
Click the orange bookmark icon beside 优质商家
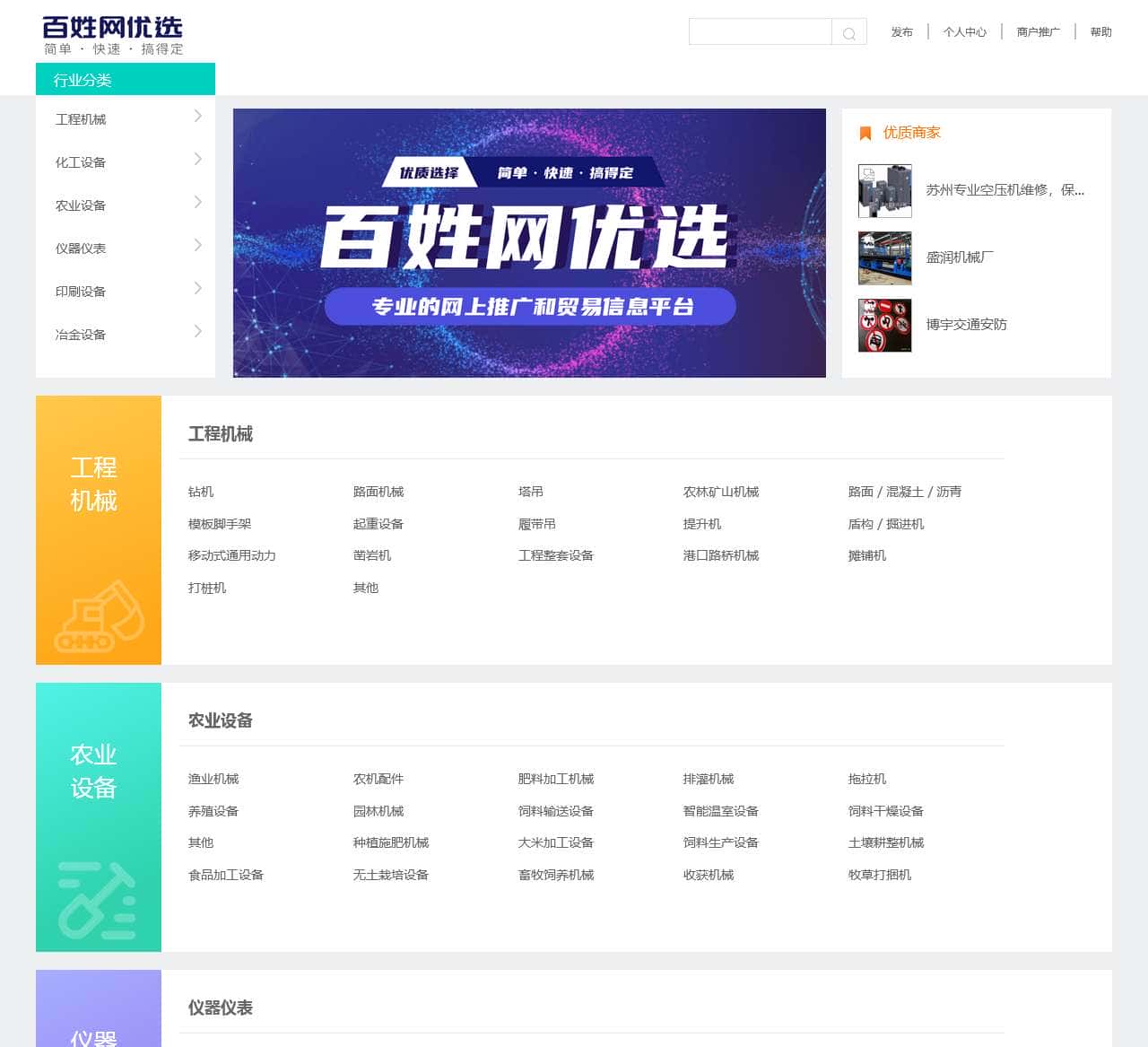tap(865, 133)
